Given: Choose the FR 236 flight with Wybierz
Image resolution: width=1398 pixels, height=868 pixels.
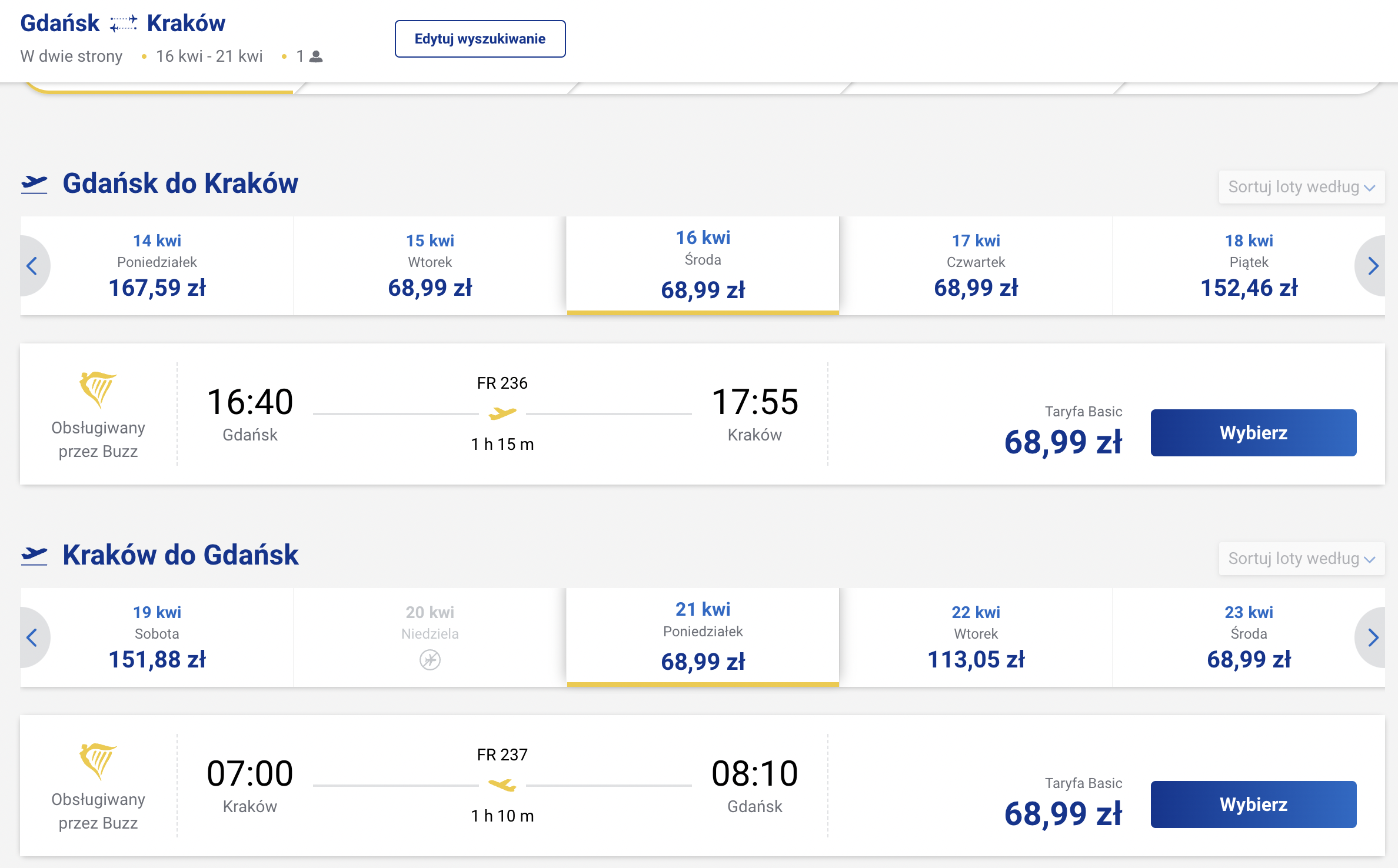Looking at the screenshot, I should [1253, 433].
